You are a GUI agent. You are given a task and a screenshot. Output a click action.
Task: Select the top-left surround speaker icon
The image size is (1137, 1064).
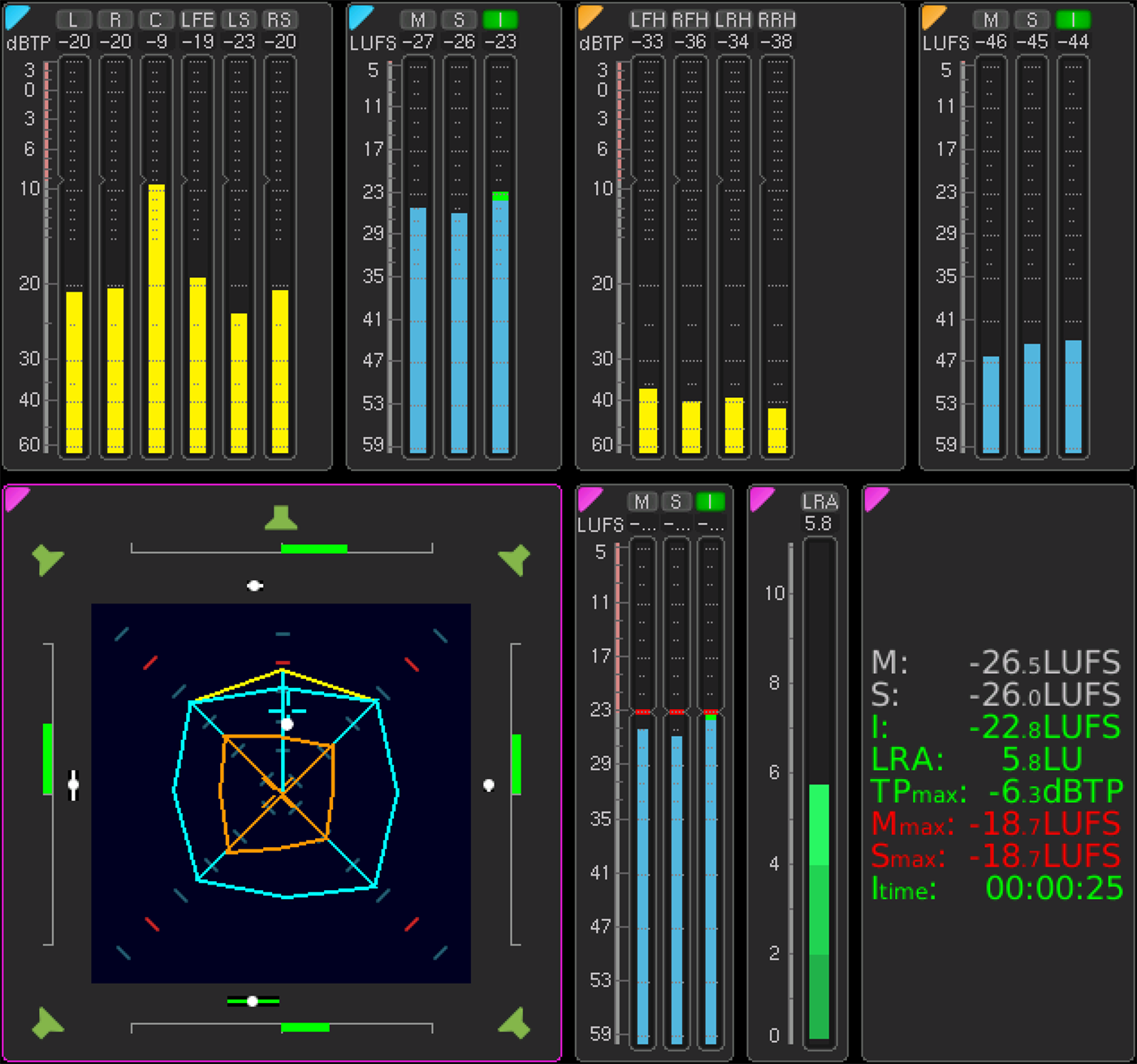click(48, 559)
